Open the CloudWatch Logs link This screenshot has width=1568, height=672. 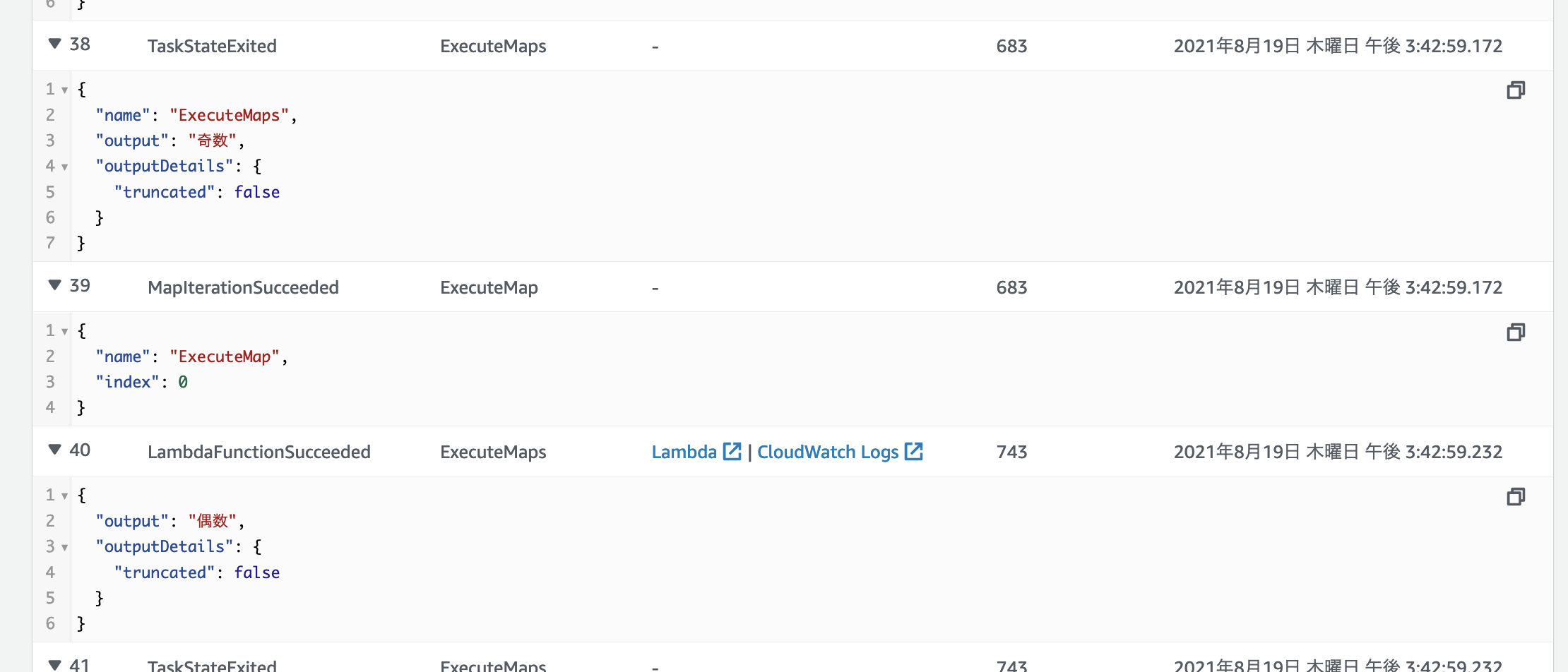point(827,451)
